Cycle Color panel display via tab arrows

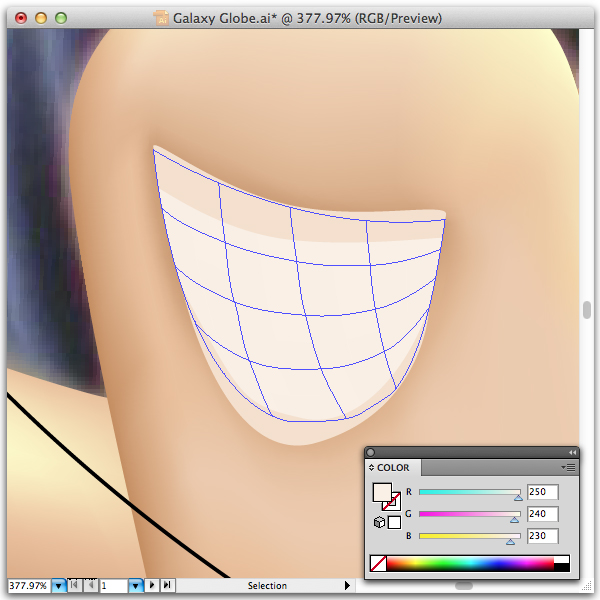point(371,468)
